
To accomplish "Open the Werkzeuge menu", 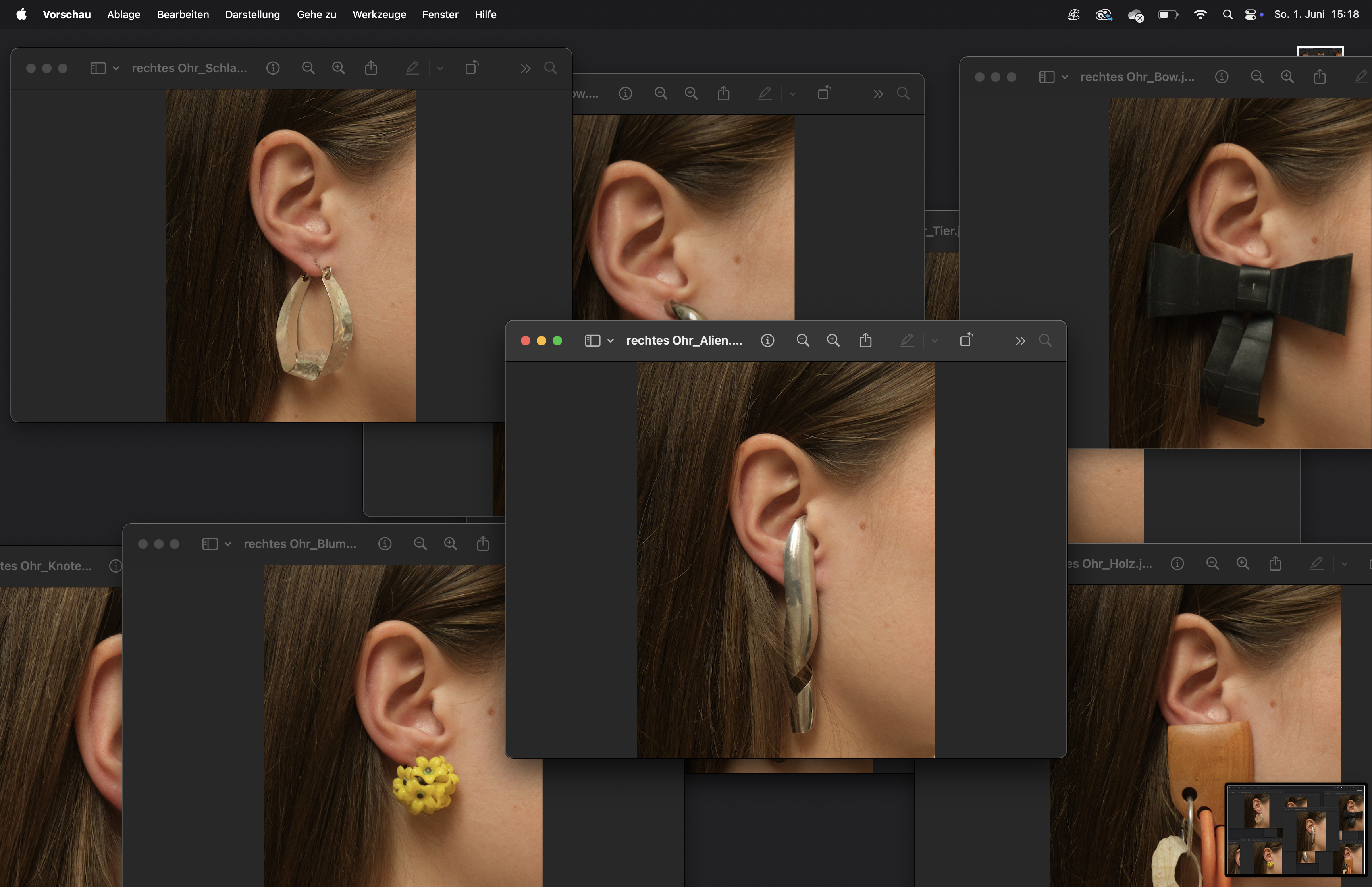I will [379, 14].
